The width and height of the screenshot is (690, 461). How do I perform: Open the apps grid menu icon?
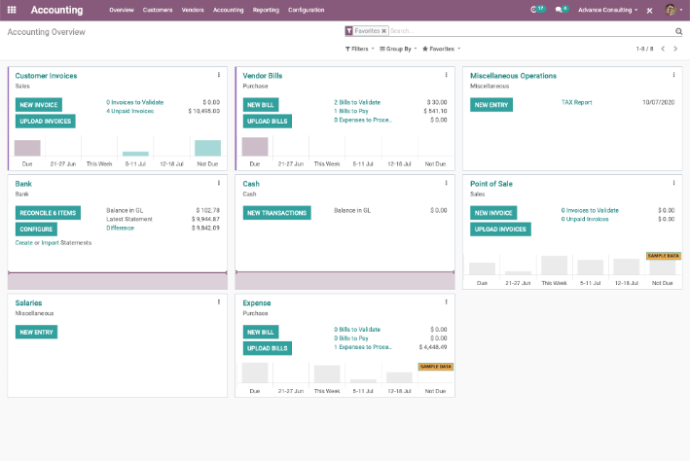click(x=12, y=10)
